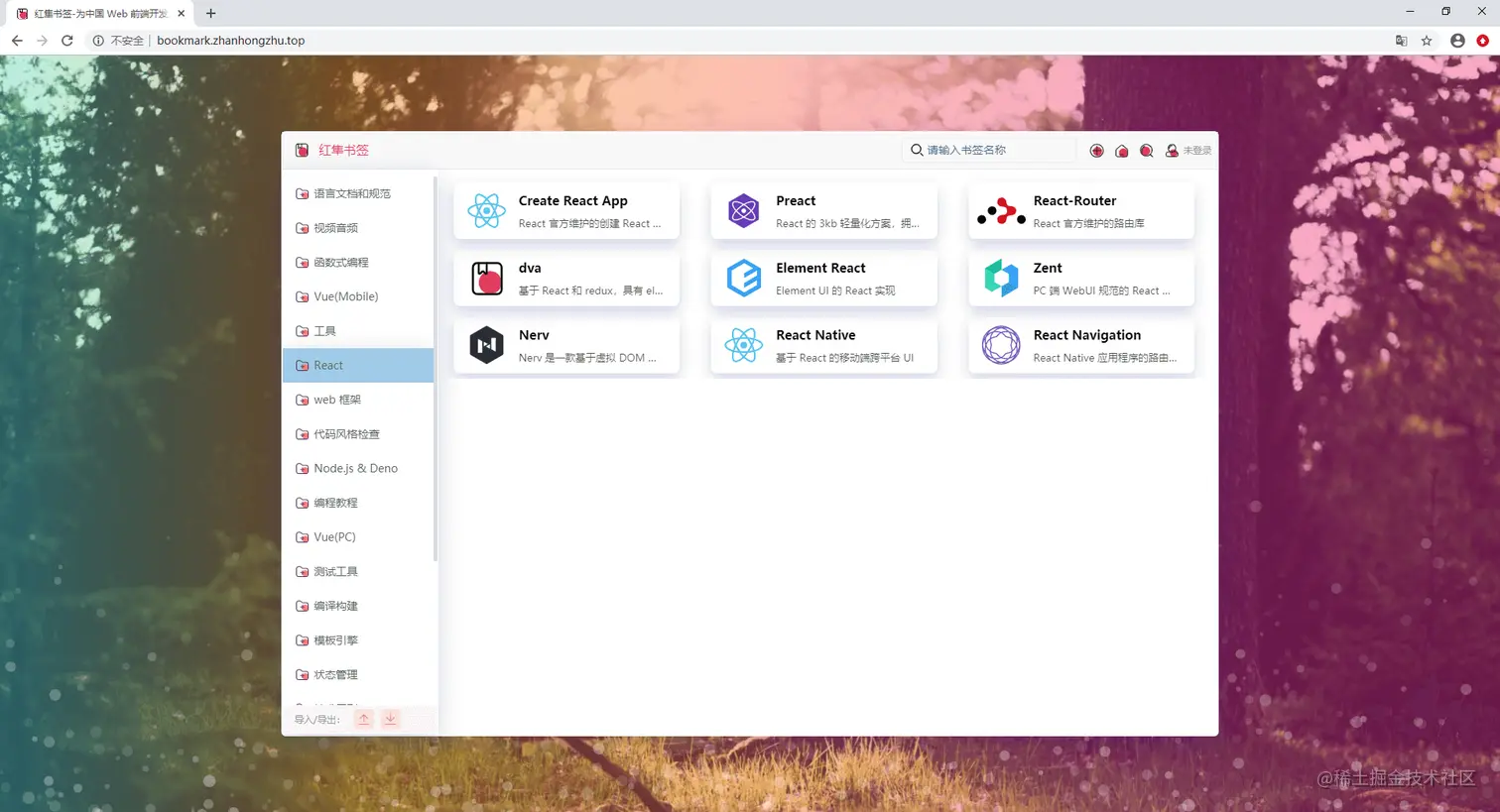Click the add bookmark plus icon
Viewport: 1500px width, 812px height.
(1096, 151)
